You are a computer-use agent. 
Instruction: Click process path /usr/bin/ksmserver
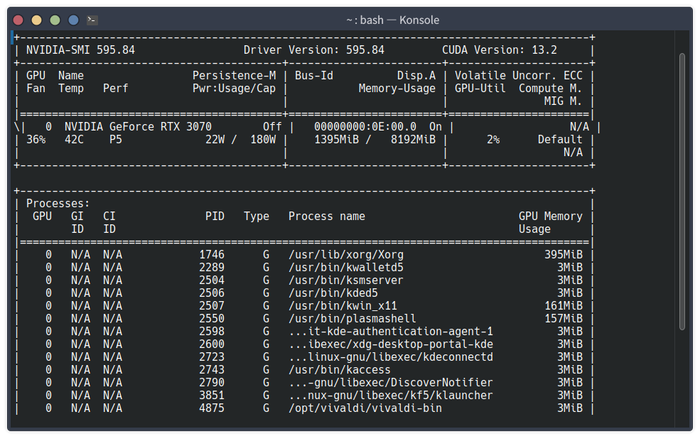346,280
